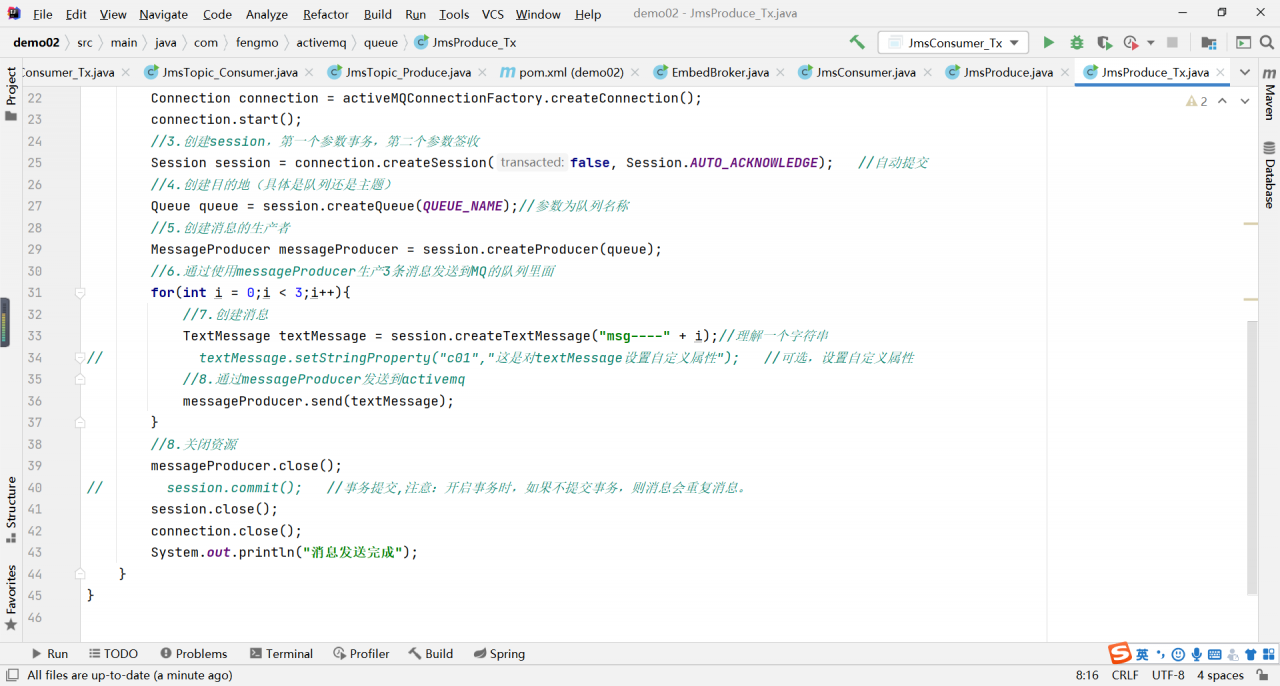Close the JmsProduce.java tab

tap(1066, 72)
